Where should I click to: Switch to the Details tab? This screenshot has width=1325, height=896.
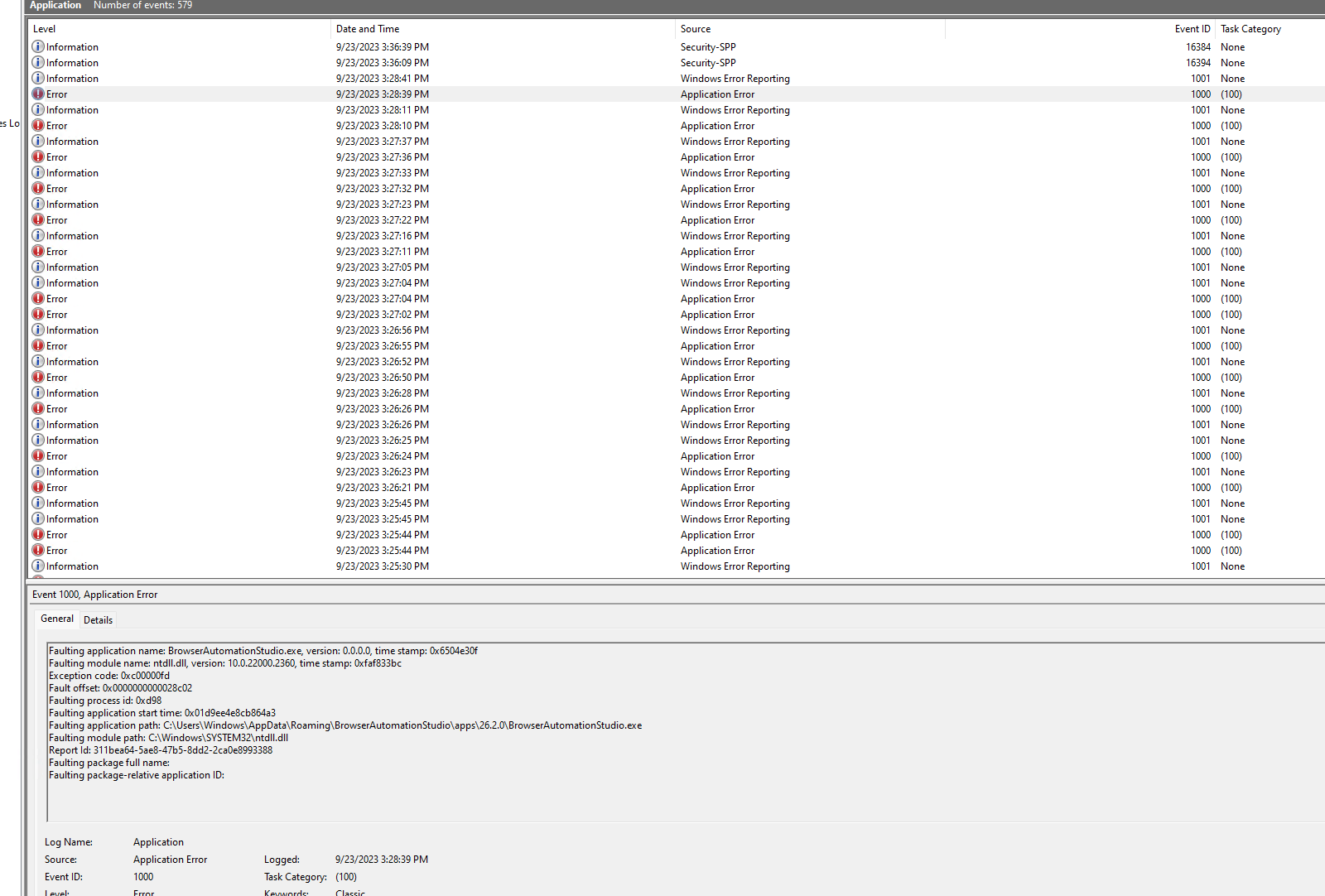pyautogui.click(x=98, y=620)
